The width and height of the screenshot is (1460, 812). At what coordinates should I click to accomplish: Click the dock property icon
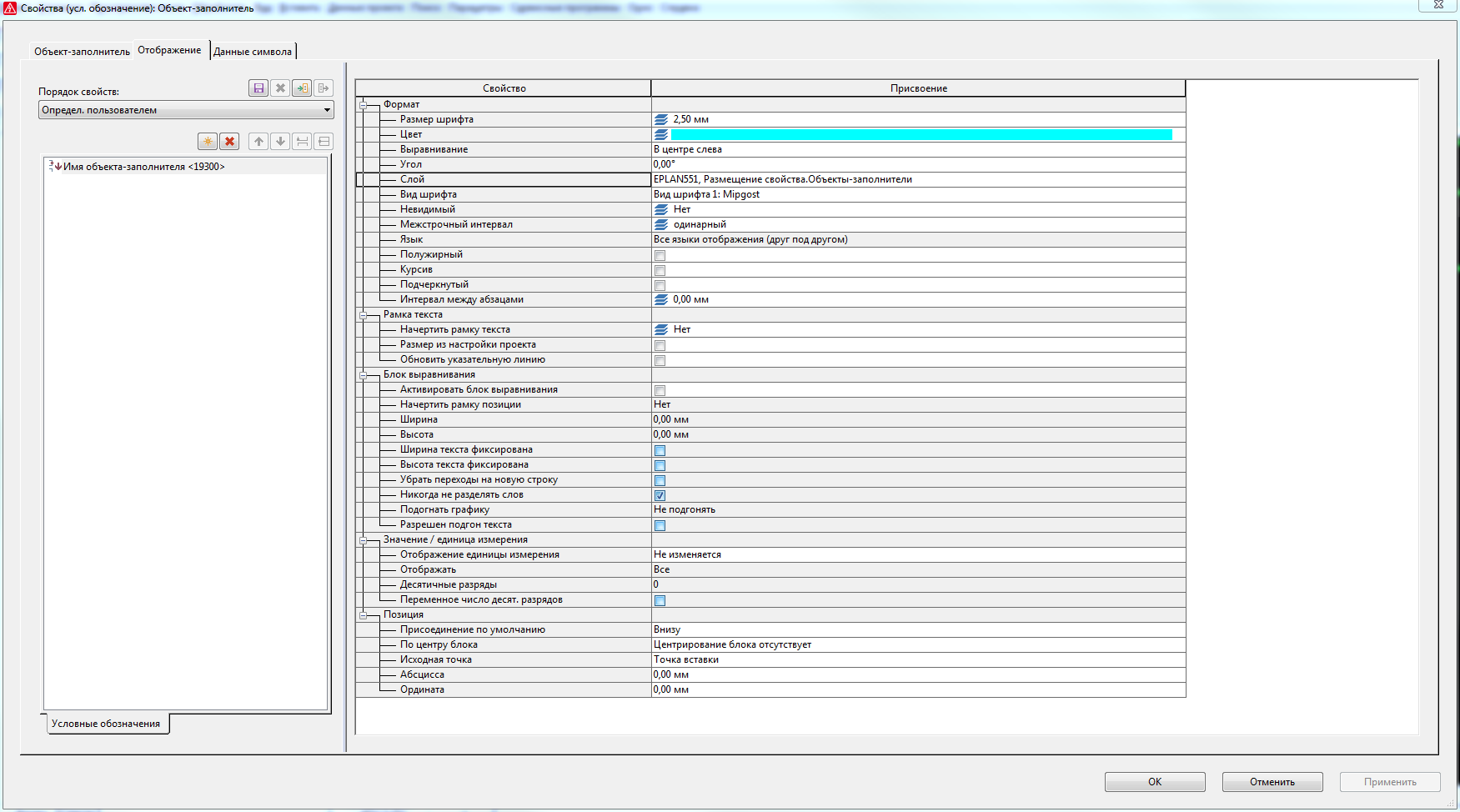302,142
